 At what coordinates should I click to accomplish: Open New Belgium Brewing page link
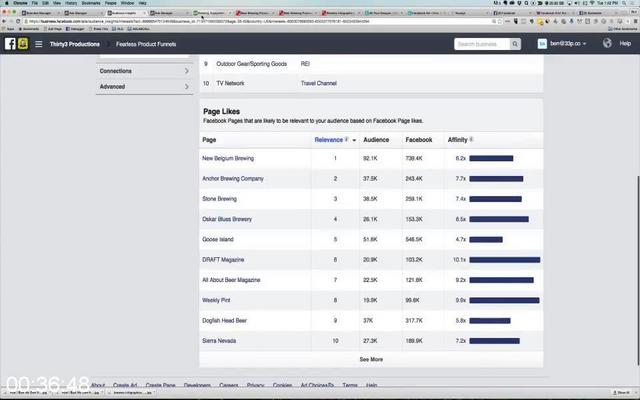pyautogui.click(x=228, y=158)
